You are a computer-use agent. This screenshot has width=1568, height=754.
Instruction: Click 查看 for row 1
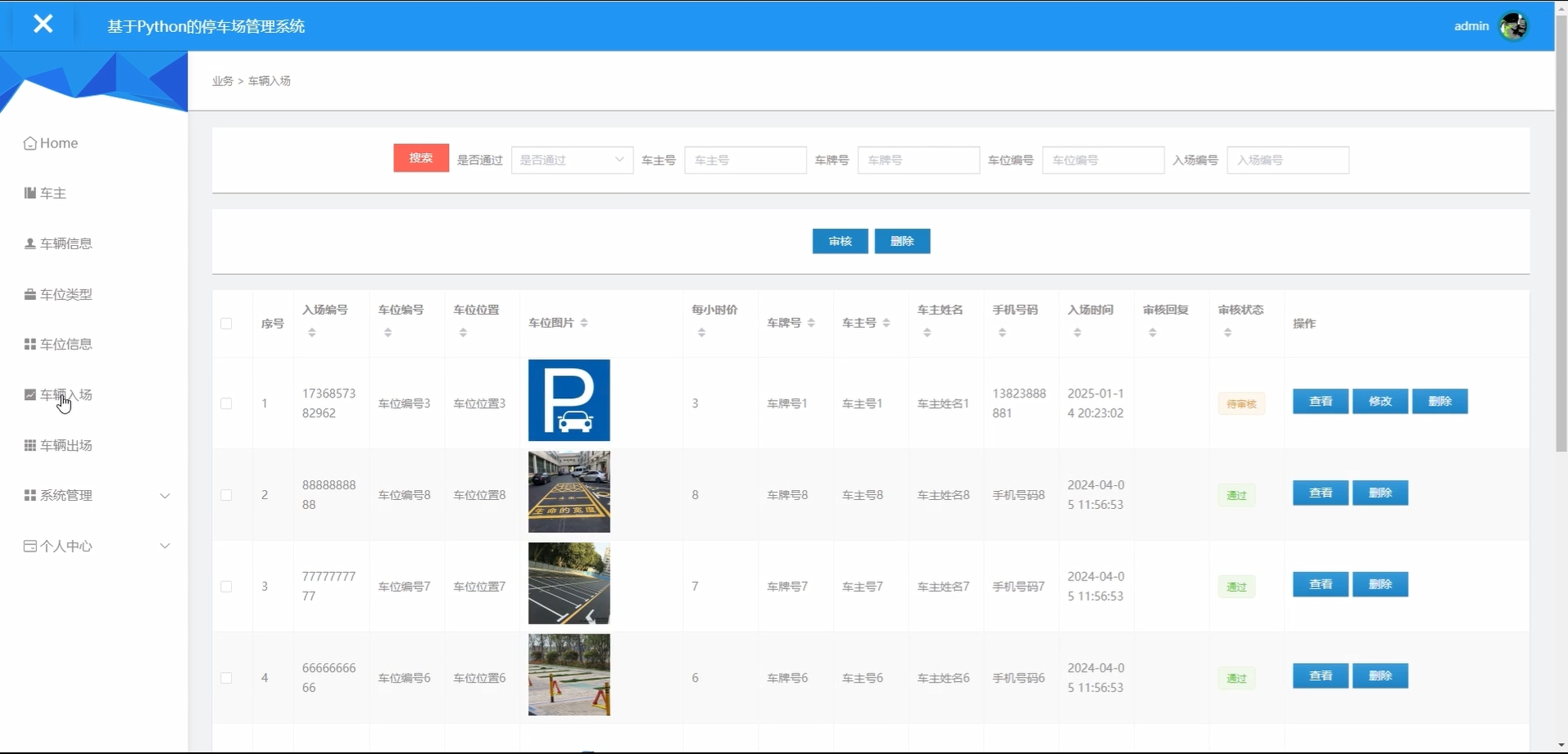point(1321,402)
